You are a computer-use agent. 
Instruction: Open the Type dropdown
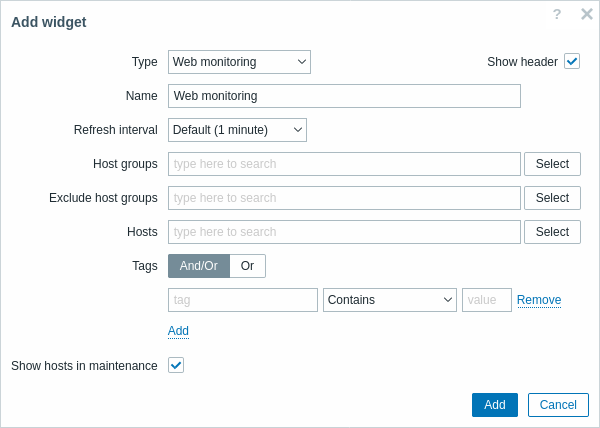(239, 62)
